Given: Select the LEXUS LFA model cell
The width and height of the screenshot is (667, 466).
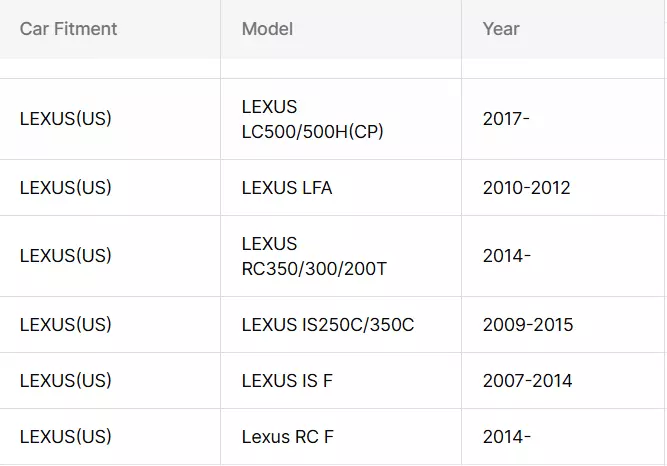Looking at the screenshot, I should pyautogui.click(x=341, y=188).
